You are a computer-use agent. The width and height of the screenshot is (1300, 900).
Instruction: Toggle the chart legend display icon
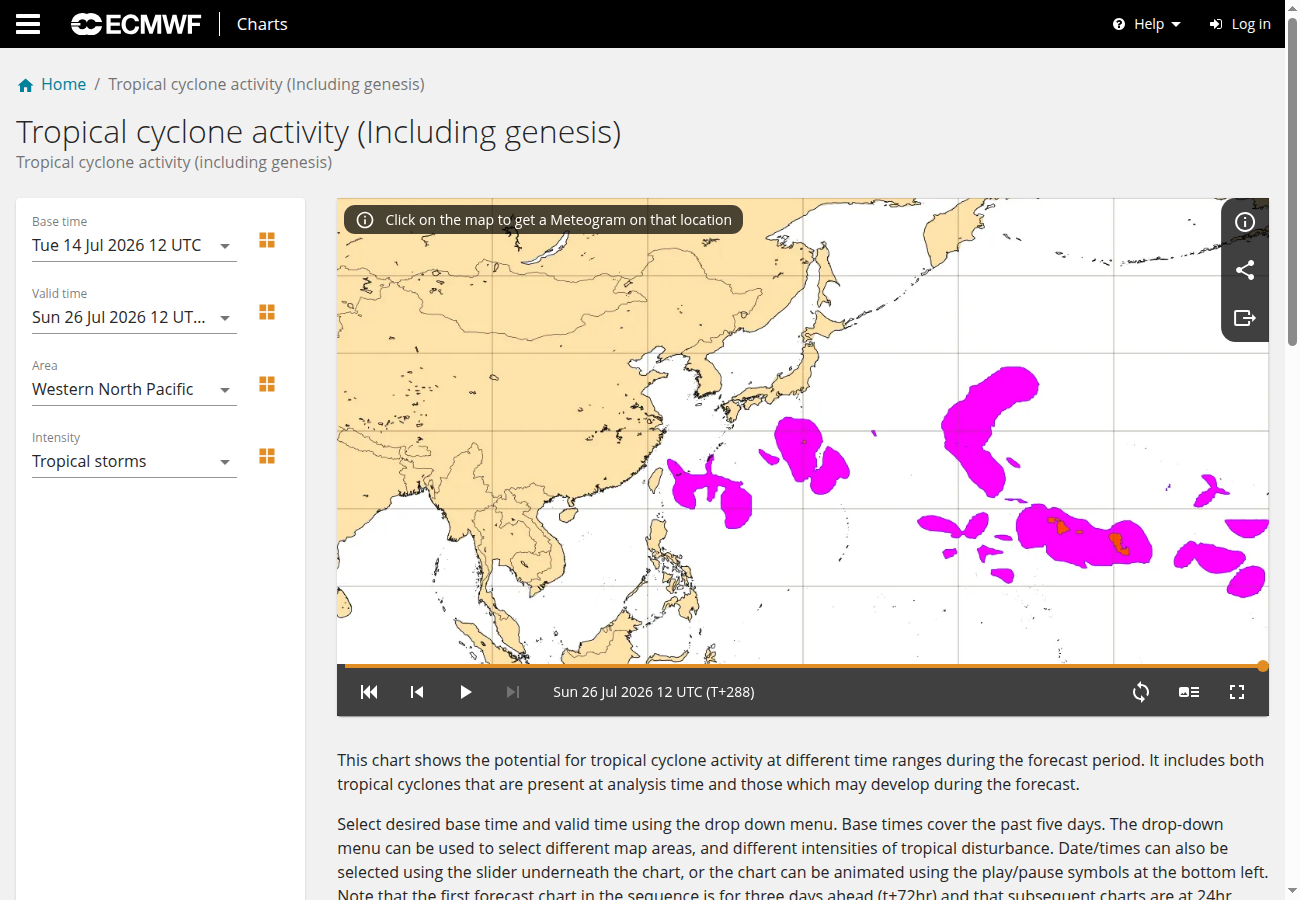pos(1189,692)
